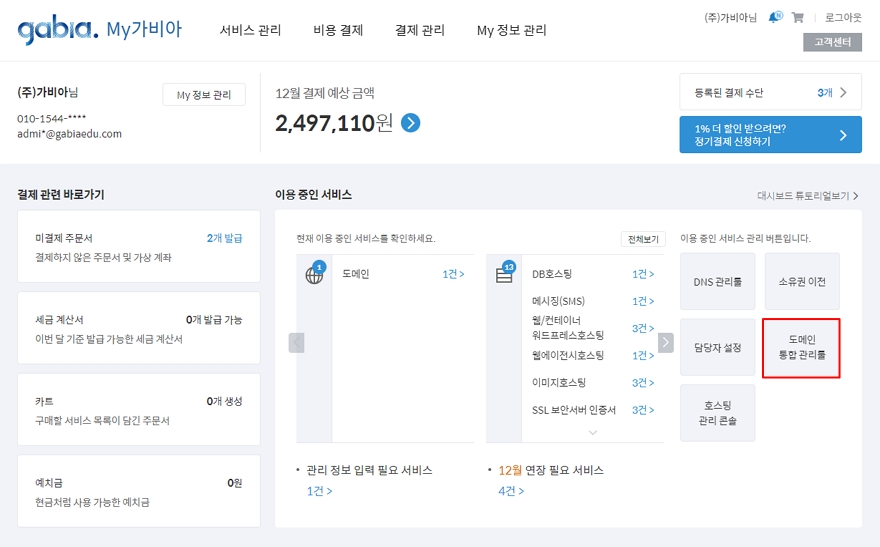Click the blue arrow beside 2,497,110원
This screenshot has width=880, height=547.
(410, 123)
